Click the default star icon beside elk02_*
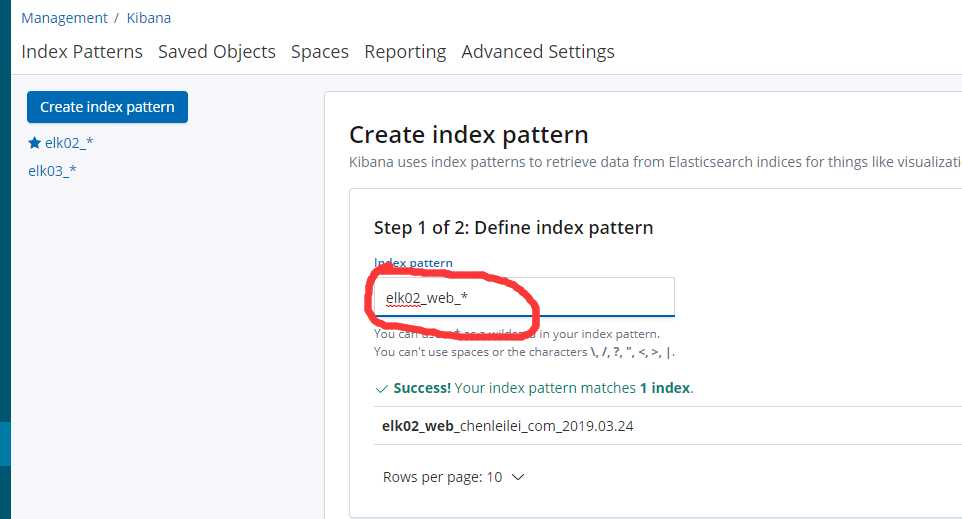The width and height of the screenshot is (962, 519). point(34,143)
